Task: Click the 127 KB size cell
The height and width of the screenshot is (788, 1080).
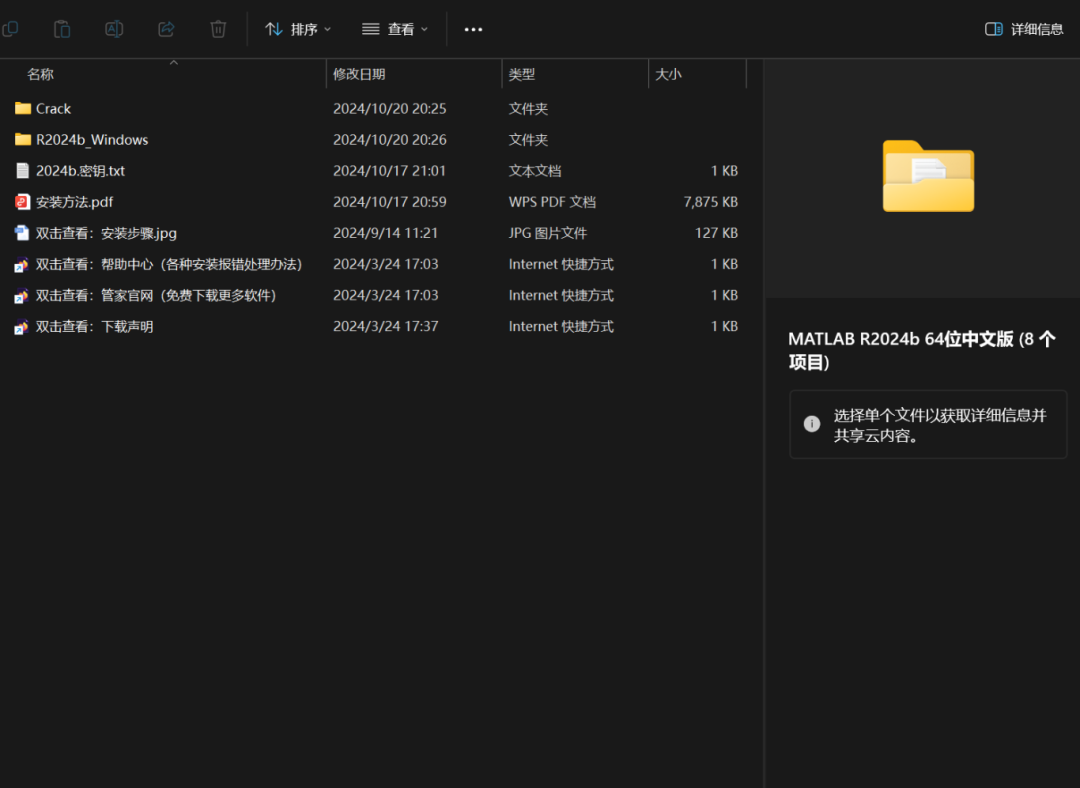Action: pyautogui.click(x=716, y=233)
